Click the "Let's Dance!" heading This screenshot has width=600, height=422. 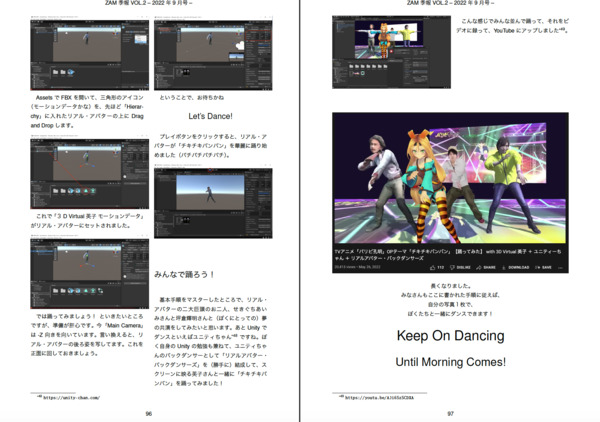(210, 116)
